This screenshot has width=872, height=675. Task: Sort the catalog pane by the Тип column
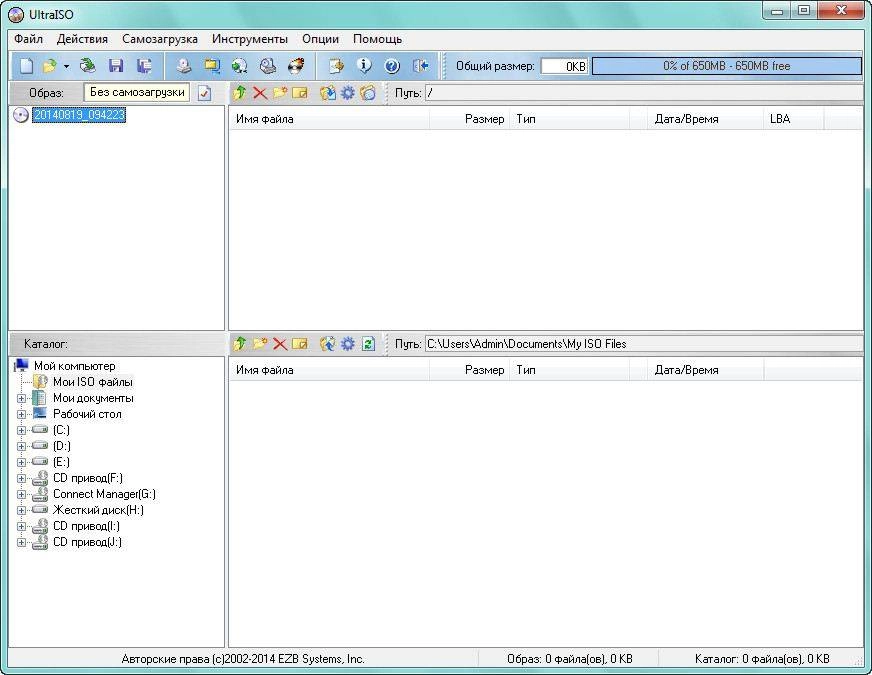(x=569, y=370)
